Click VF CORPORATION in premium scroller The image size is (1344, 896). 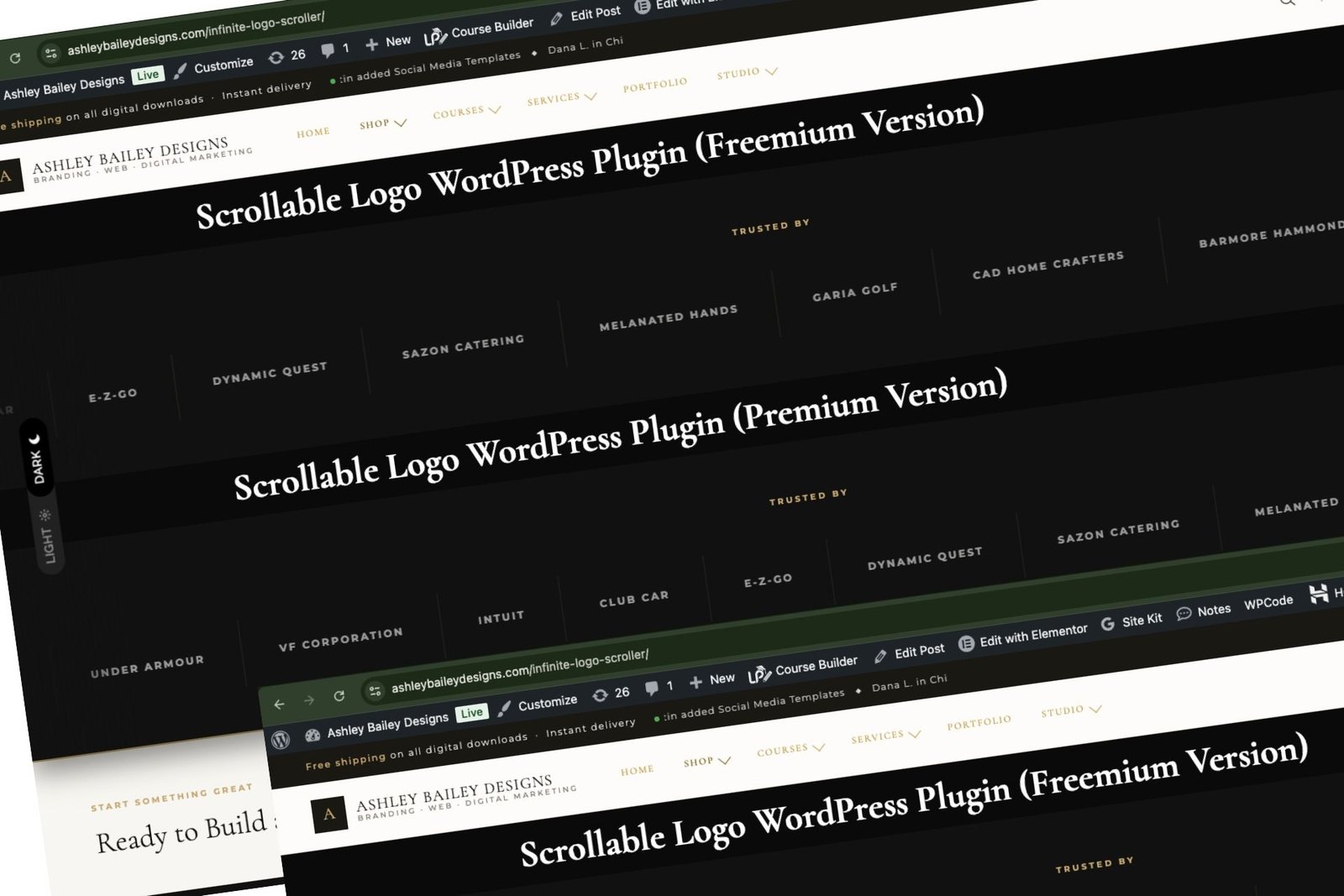coord(341,640)
